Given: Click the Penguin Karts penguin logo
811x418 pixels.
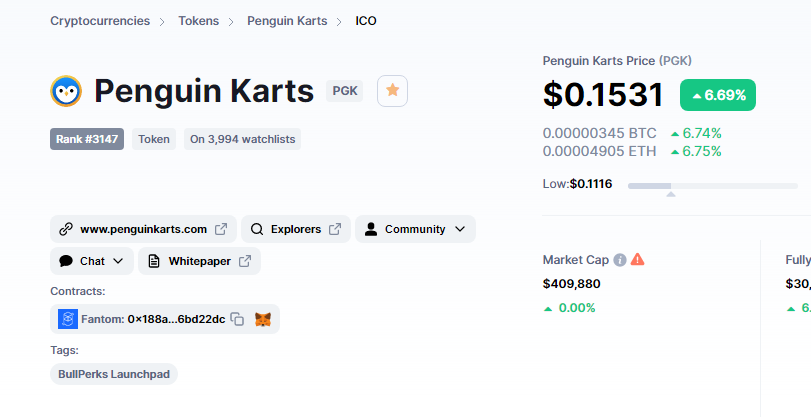Looking at the screenshot, I should click(66, 91).
